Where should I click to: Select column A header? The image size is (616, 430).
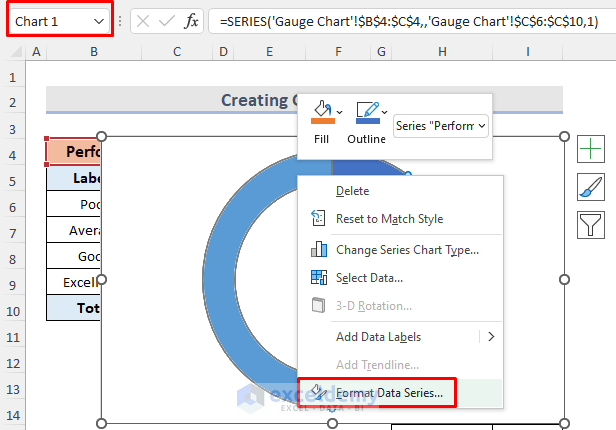coord(36,51)
